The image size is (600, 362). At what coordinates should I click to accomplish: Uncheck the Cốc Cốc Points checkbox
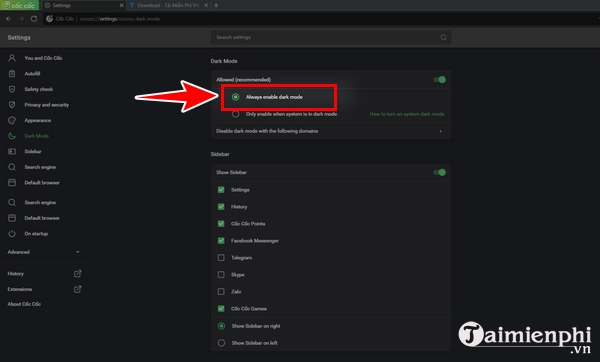coord(221,223)
